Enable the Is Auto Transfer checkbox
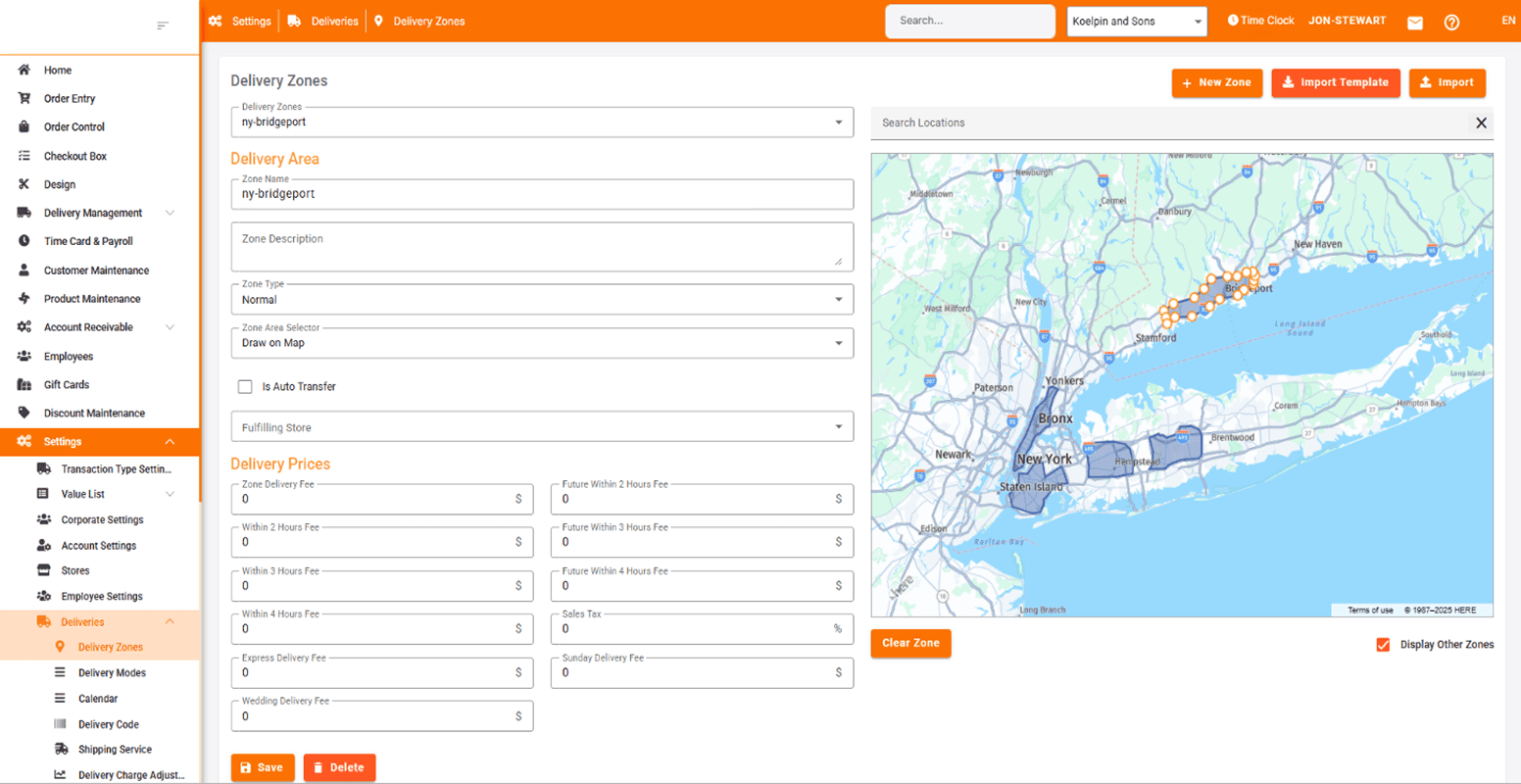Screen dimensions: 1521x784 [245, 387]
